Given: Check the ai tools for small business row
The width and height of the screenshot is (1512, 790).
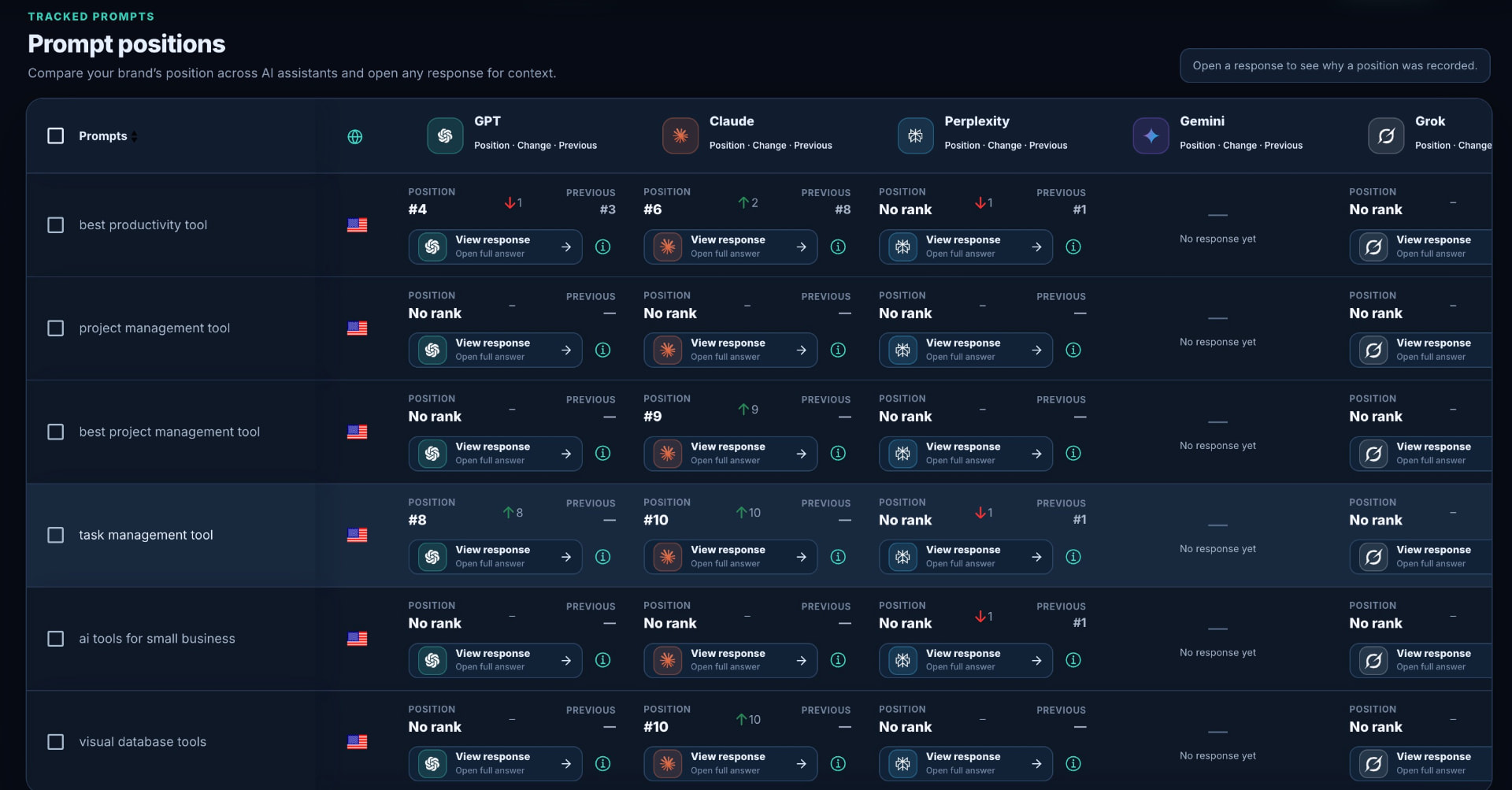Looking at the screenshot, I should pos(56,639).
